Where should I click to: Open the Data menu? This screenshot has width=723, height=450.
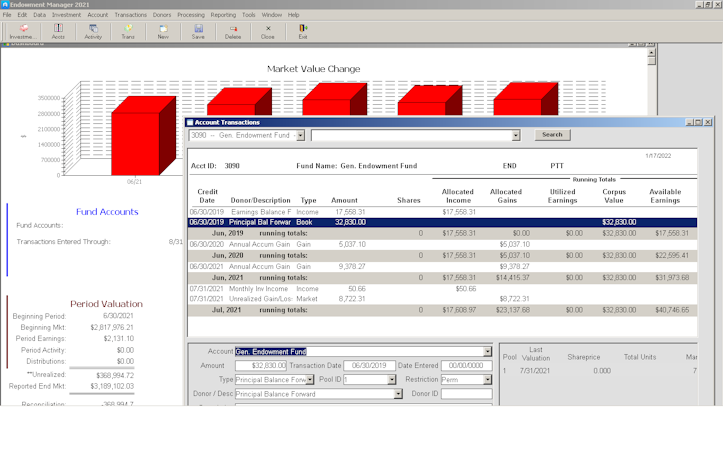pyautogui.click(x=39, y=15)
